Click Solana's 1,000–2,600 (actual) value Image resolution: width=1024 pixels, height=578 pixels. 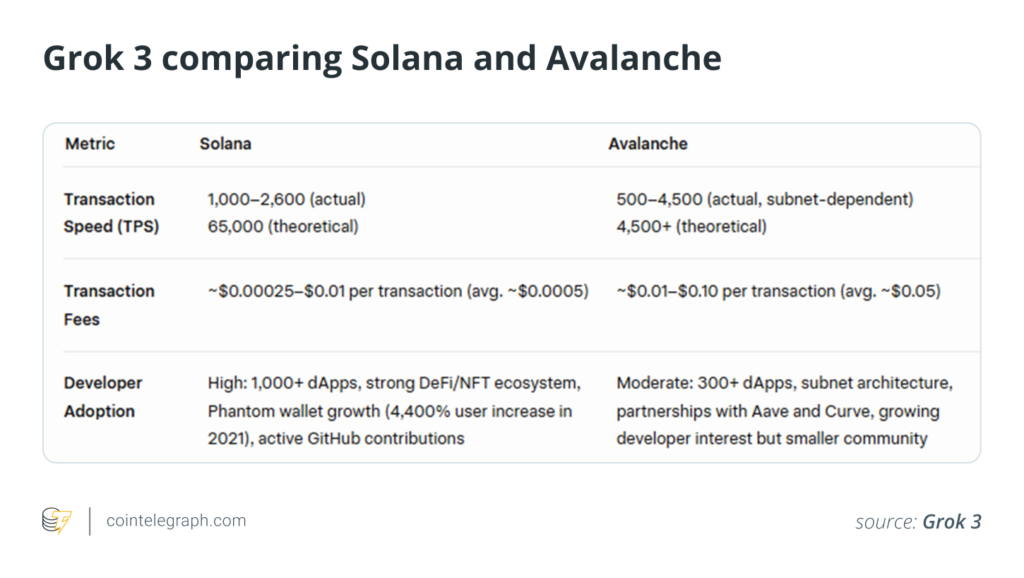click(287, 199)
